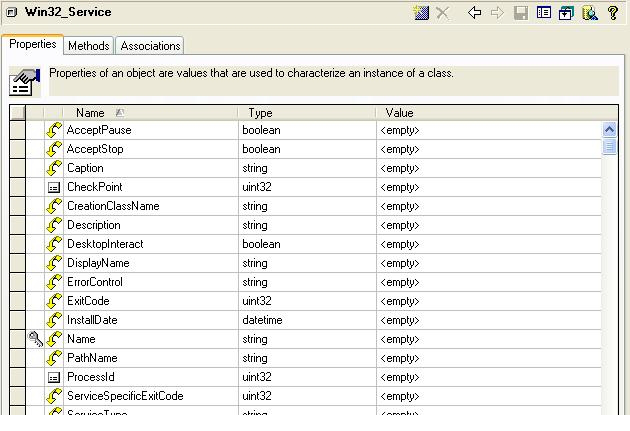The height and width of the screenshot is (431, 630).
Task: Select the row header for InstallDate
Action: (x=17, y=320)
